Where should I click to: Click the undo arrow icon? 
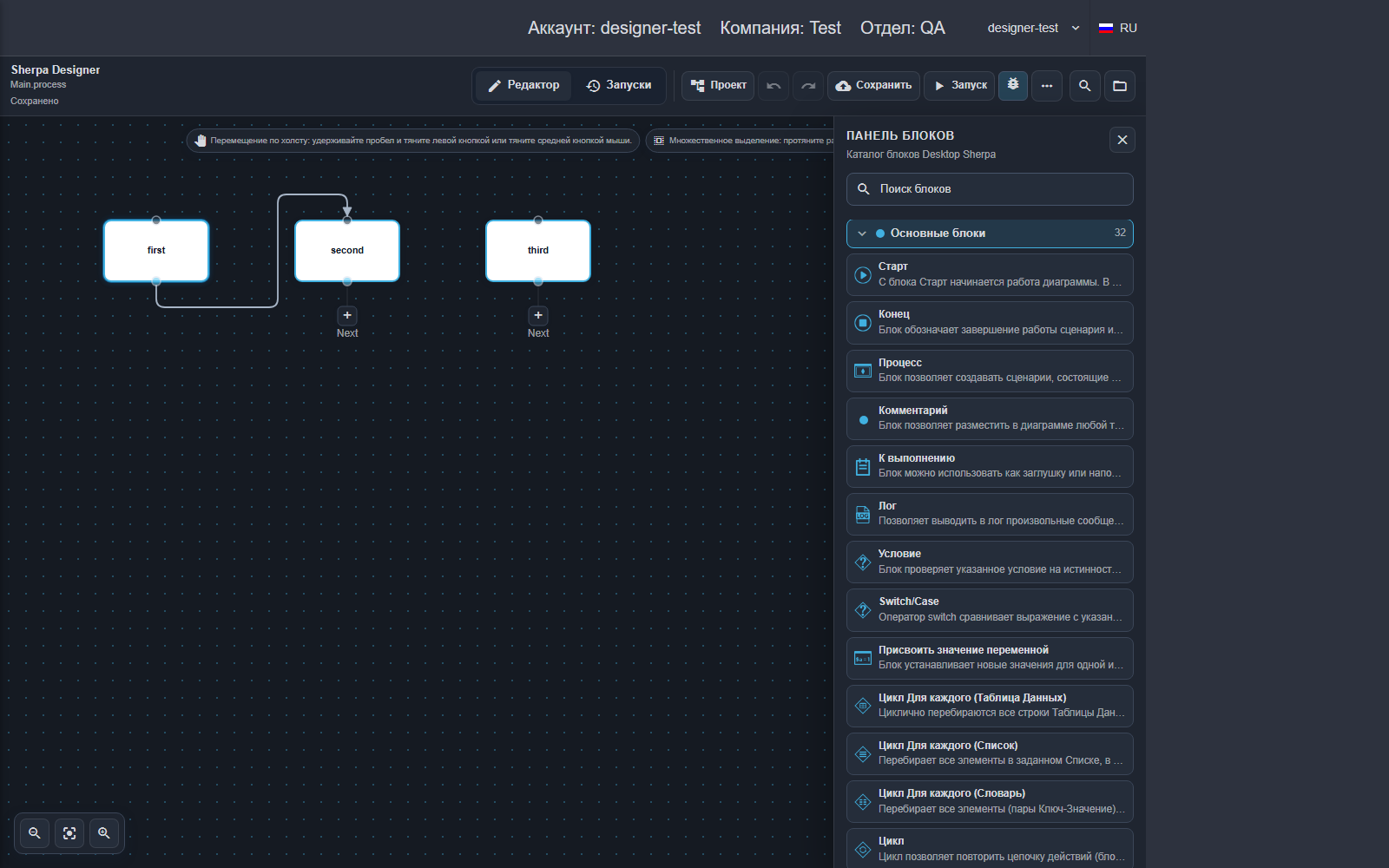click(773, 86)
